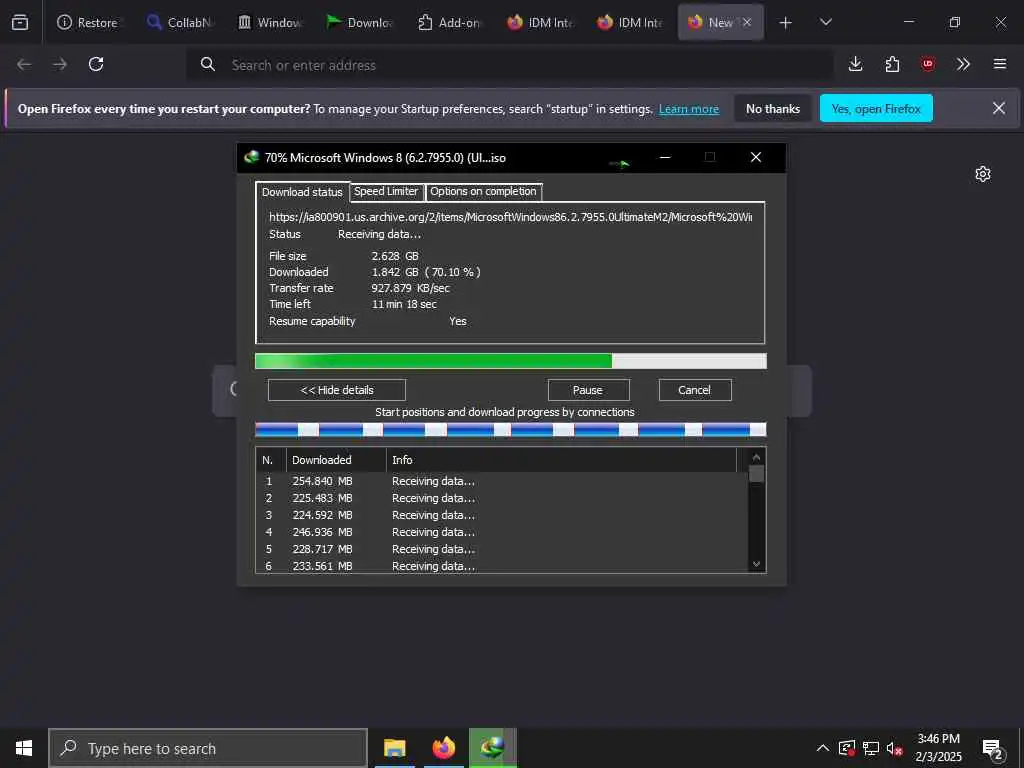The height and width of the screenshot is (768, 1024).
Task: Switch to the seventh tab labeled IDM Inte
Action: tap(630, 22)
